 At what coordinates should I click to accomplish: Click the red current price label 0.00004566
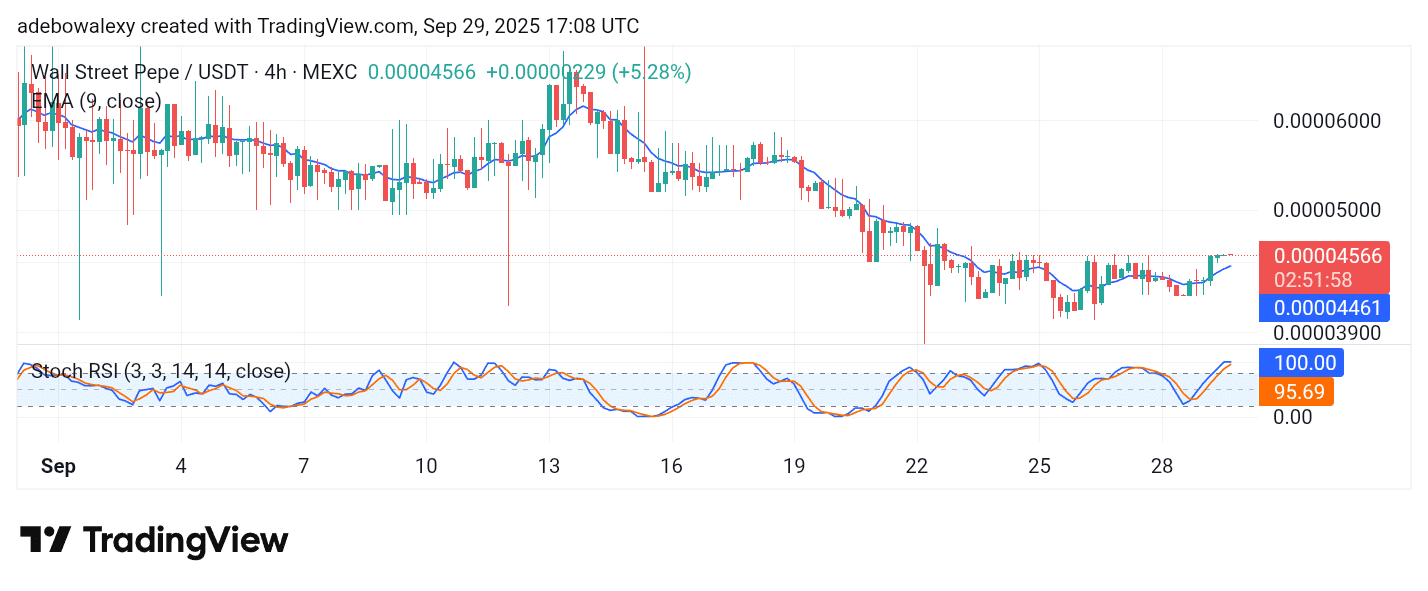tap(1326, 256)
